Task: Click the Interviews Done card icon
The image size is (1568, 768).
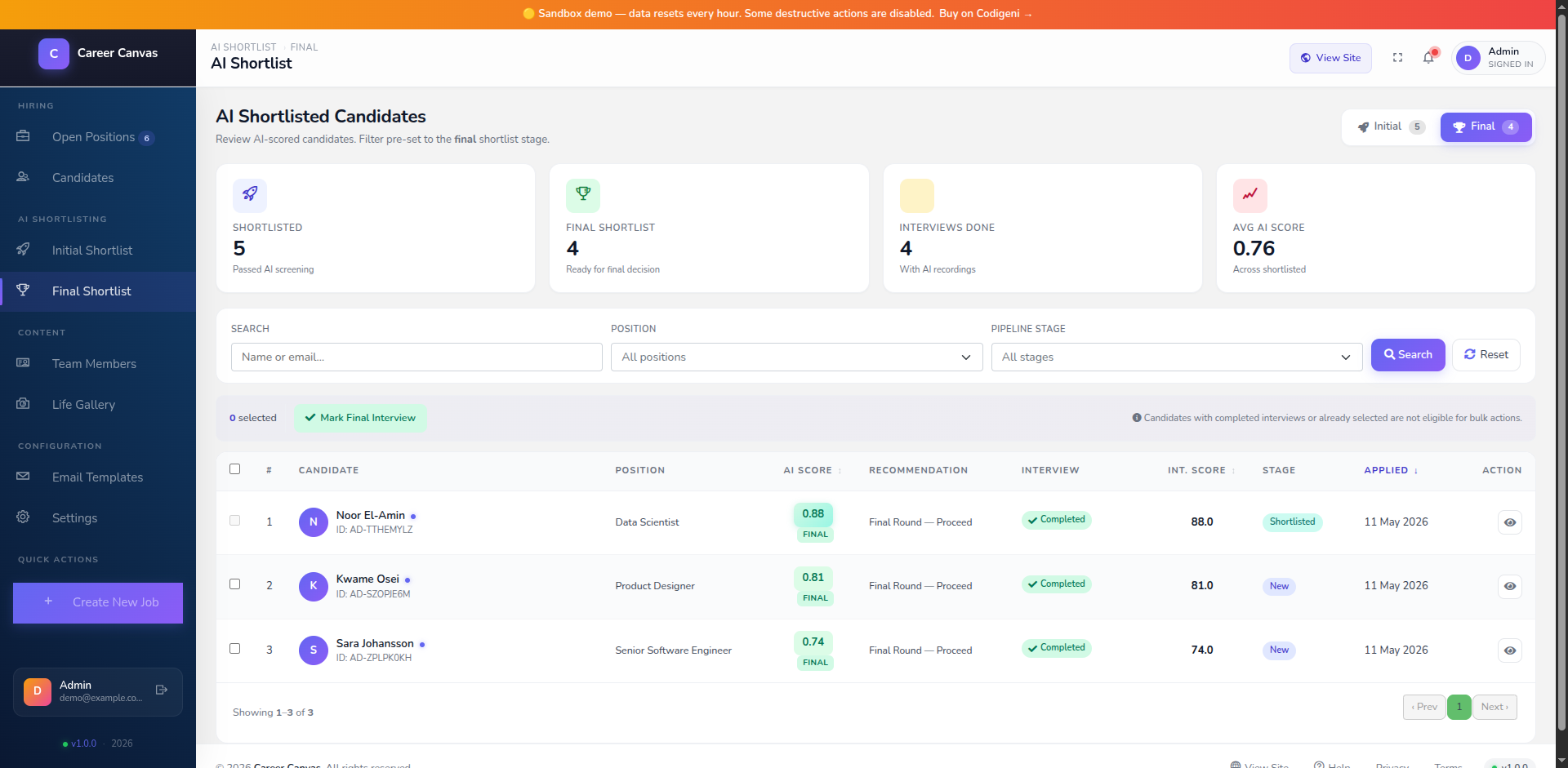Action: pyautogui.click(x=916, y=195)
